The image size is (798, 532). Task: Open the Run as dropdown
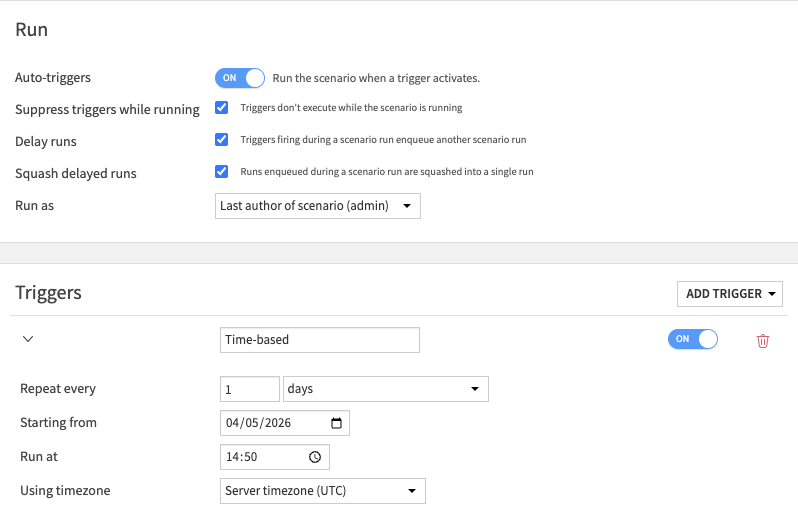click(318, 206)
